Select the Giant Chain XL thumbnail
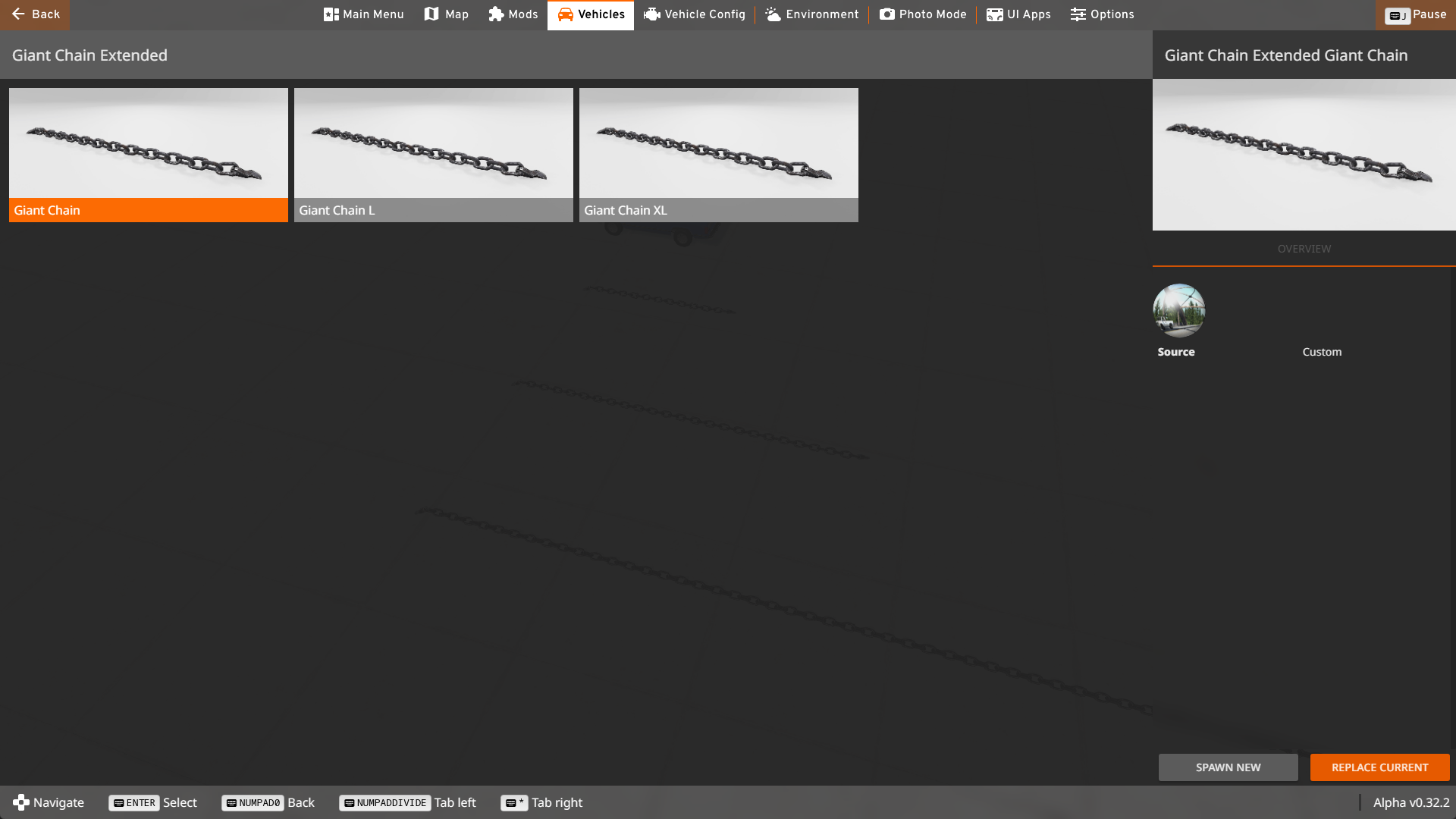The width and height of the screenshot is (1456, 819). [719, 155]
